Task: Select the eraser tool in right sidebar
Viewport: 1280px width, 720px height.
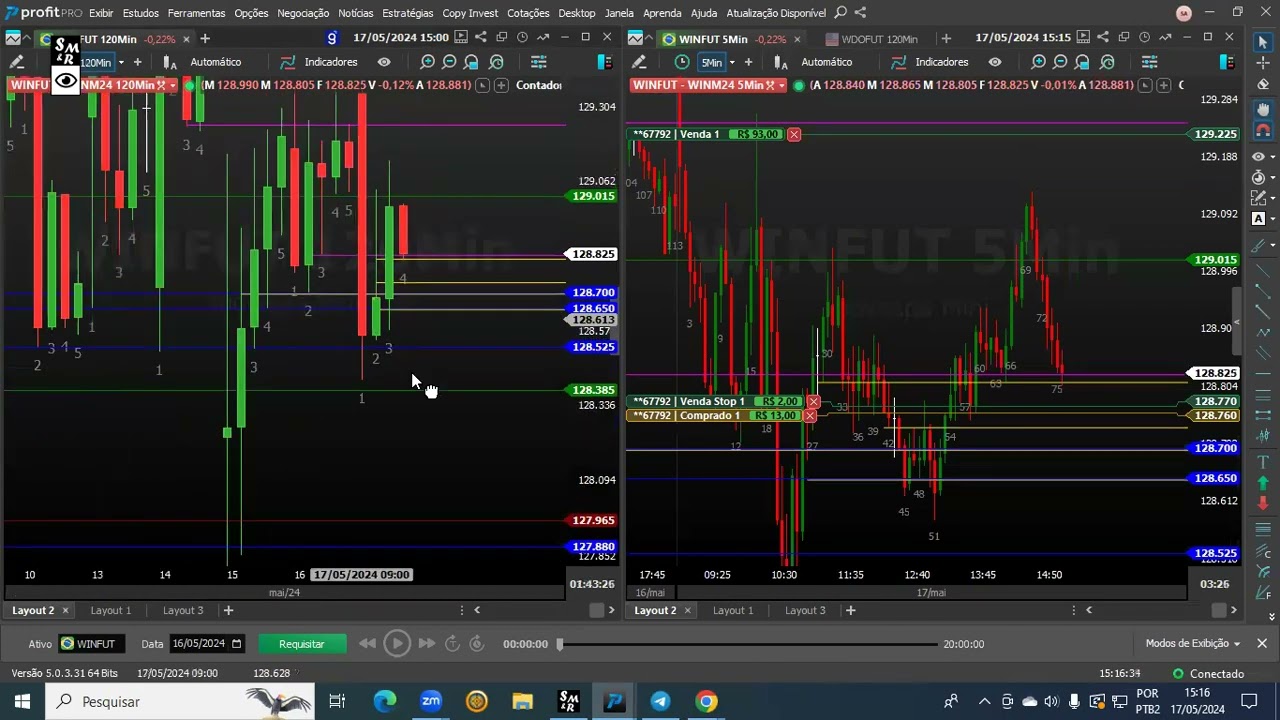Action: [1262, 85]
